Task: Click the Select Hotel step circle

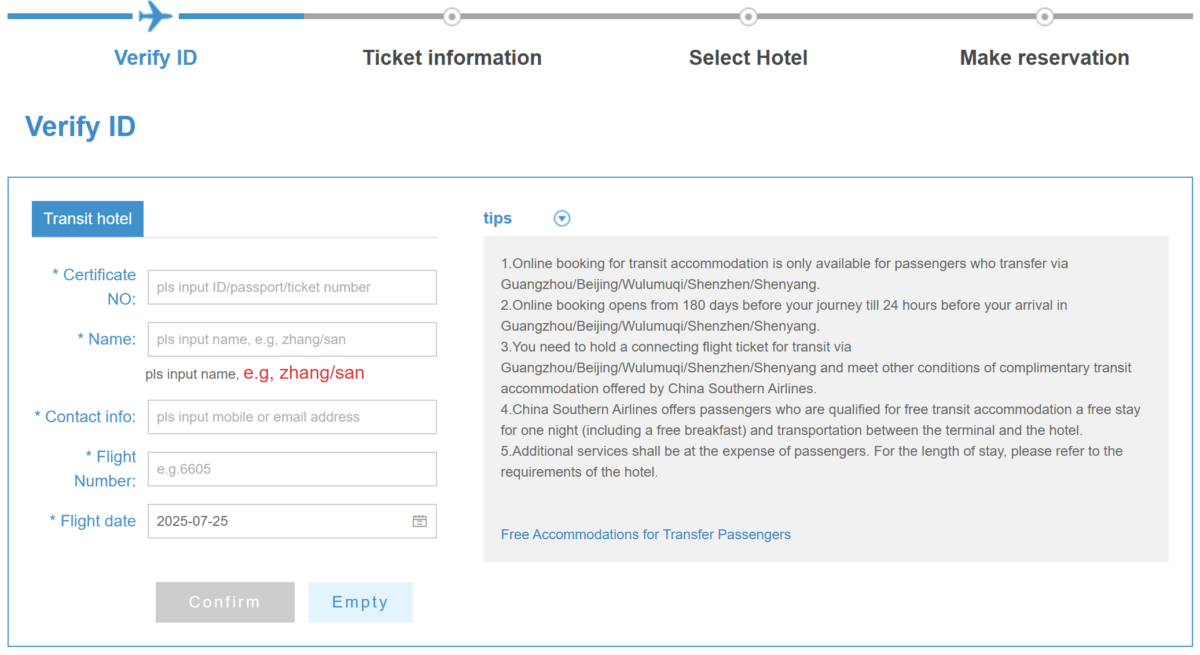Action: (x=748, y=16)
